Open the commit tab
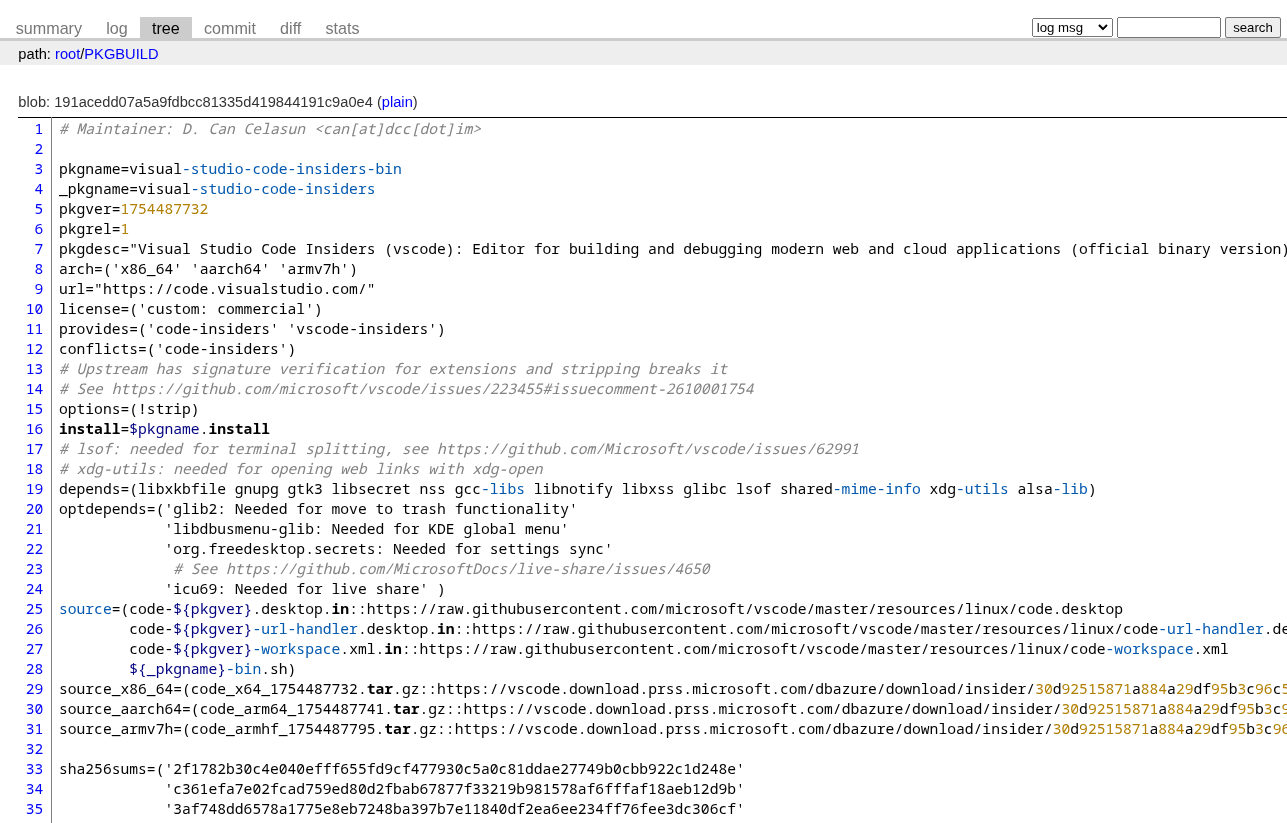The image size is (1287, 823). (x=230, y=28)
